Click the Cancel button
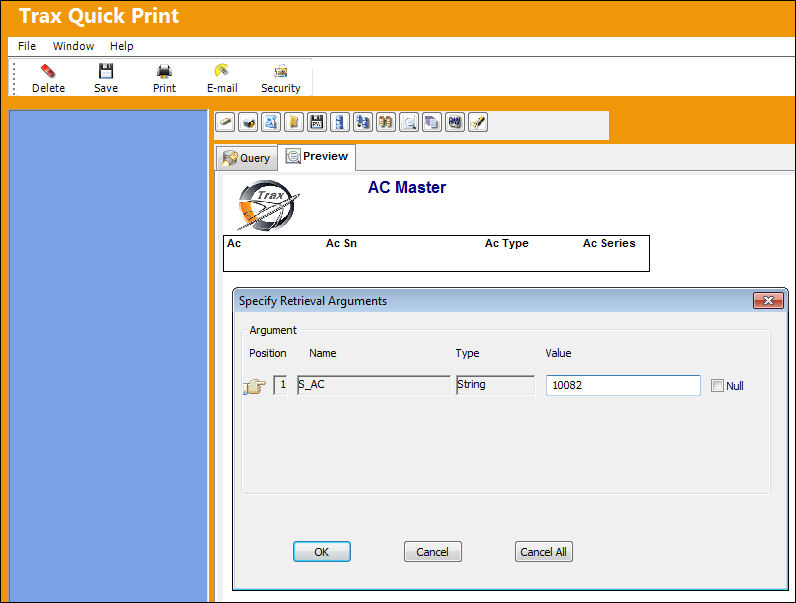 point(433,552)
